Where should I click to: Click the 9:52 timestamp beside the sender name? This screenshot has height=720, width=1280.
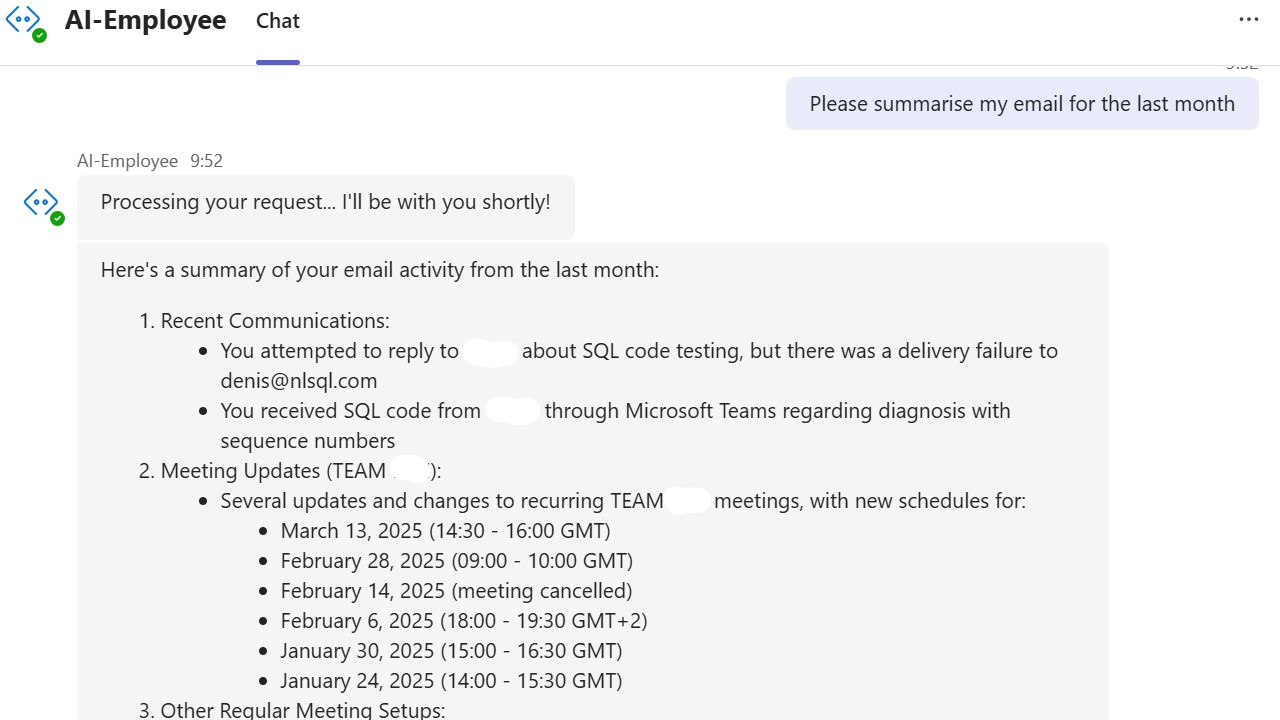[207, 161]
